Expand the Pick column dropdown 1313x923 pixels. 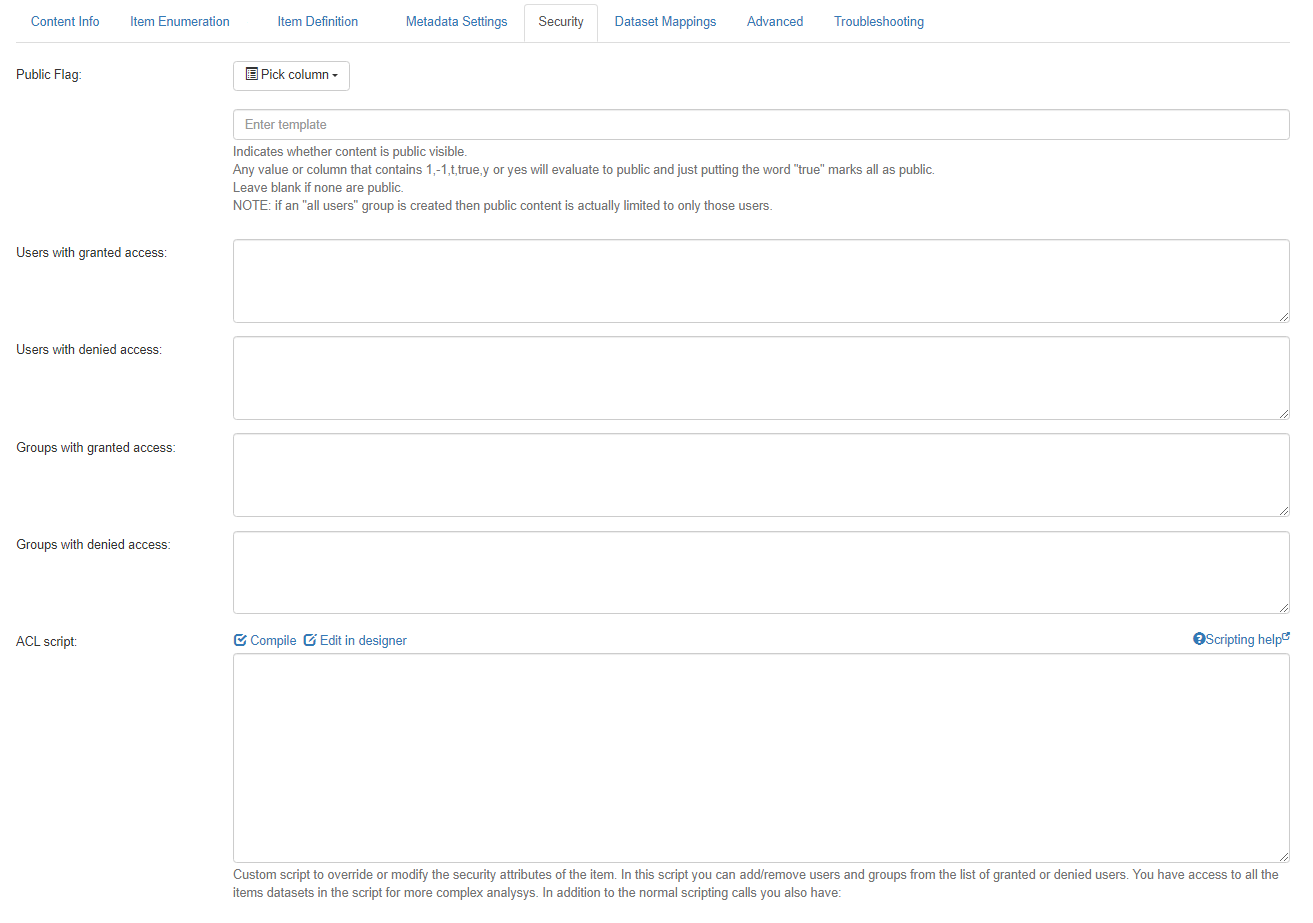click(291, 75)
